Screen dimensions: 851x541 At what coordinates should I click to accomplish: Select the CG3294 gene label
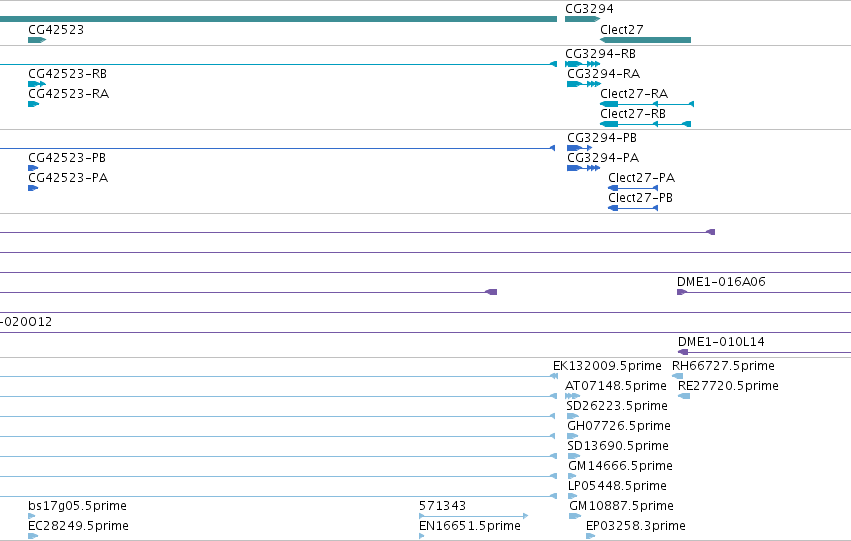589,9
